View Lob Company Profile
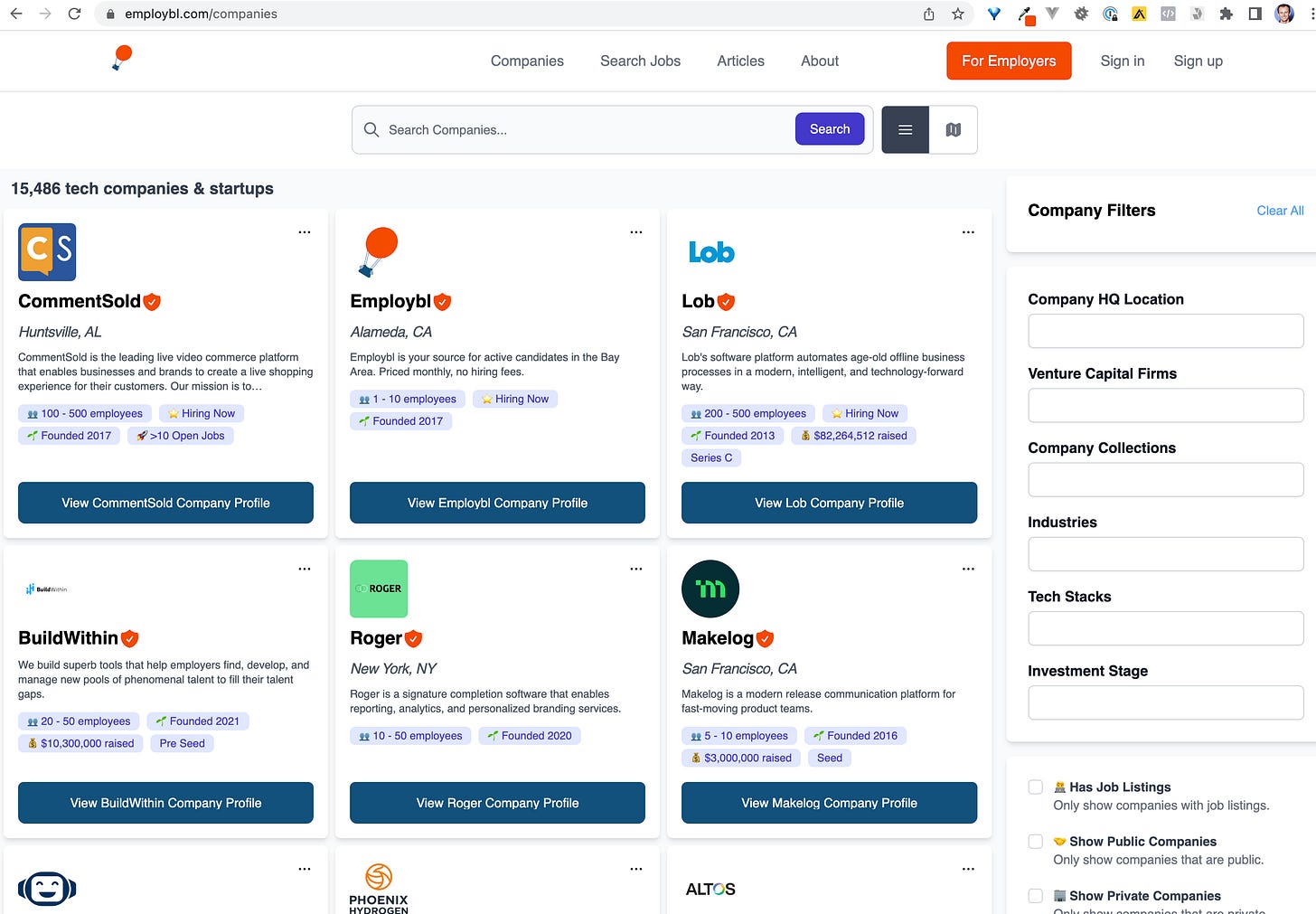The width and height of the screenshot is (1316, 914). tap(829, 503)
